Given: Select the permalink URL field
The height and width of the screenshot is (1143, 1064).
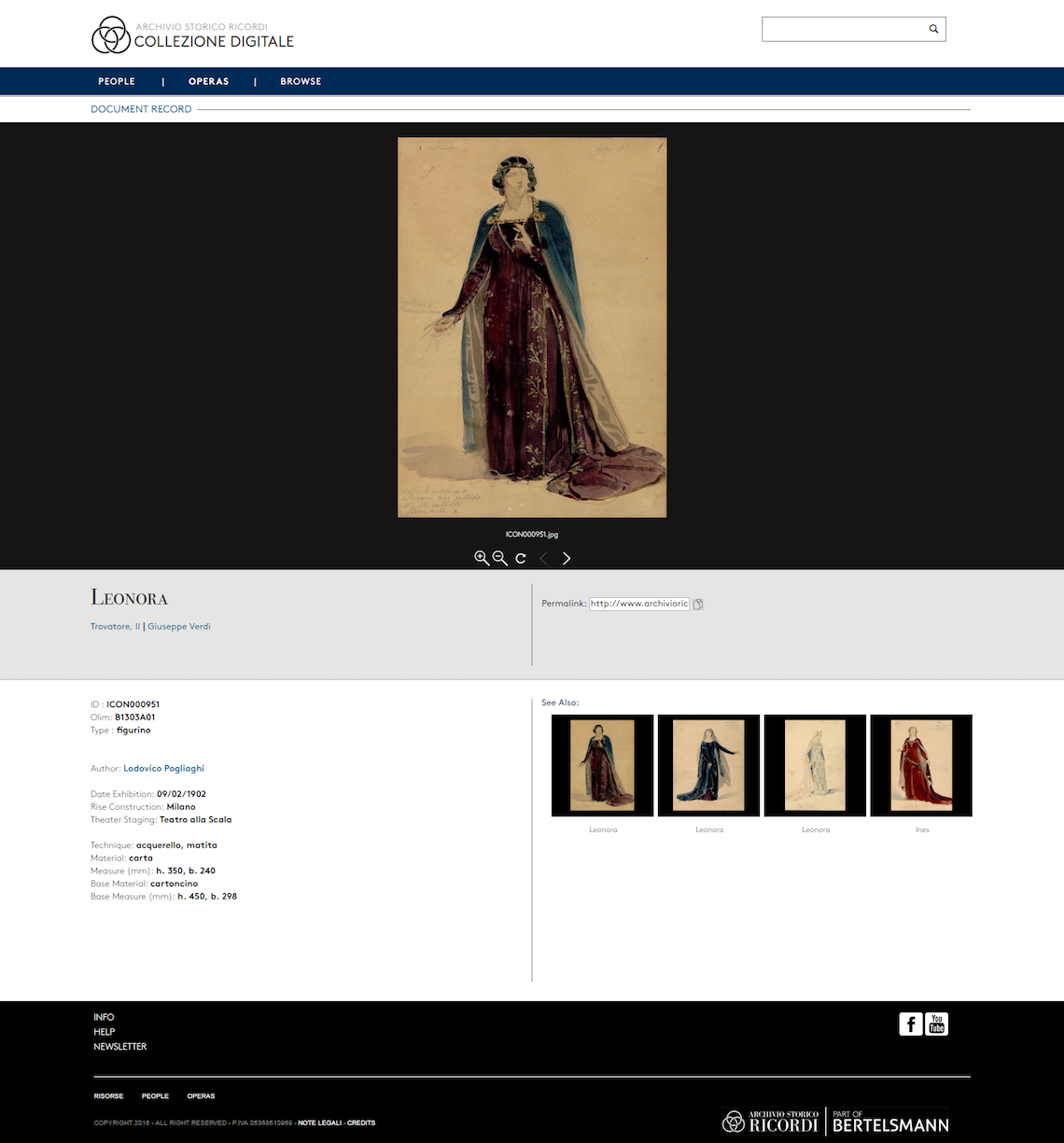Looking at the screenshot, I should pos(639,604).
